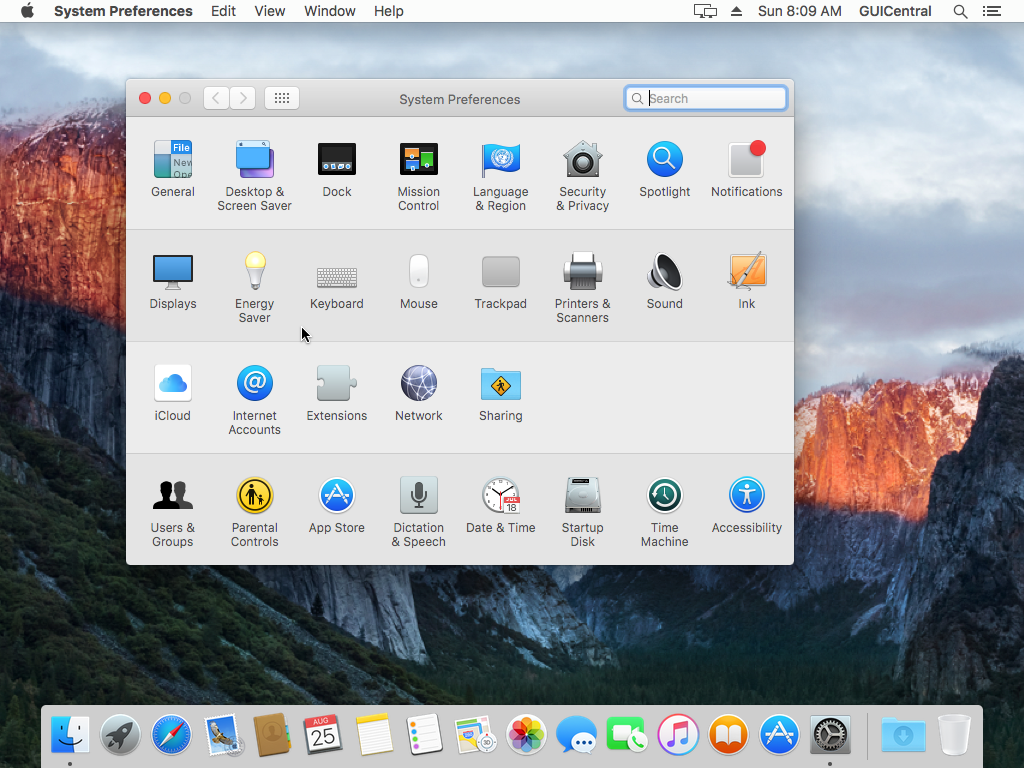
Task: Open the General preferences pane
Action: tap(172, 168)
